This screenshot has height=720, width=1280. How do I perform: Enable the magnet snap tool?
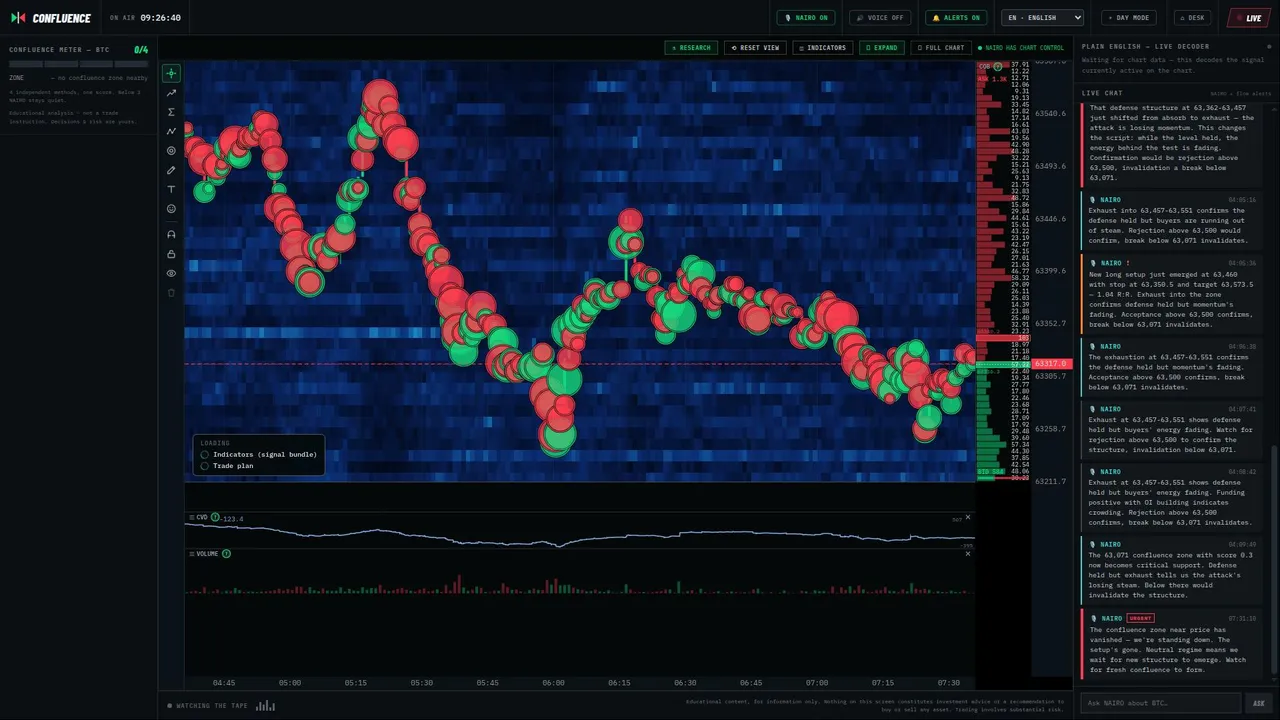pos(171,234)
